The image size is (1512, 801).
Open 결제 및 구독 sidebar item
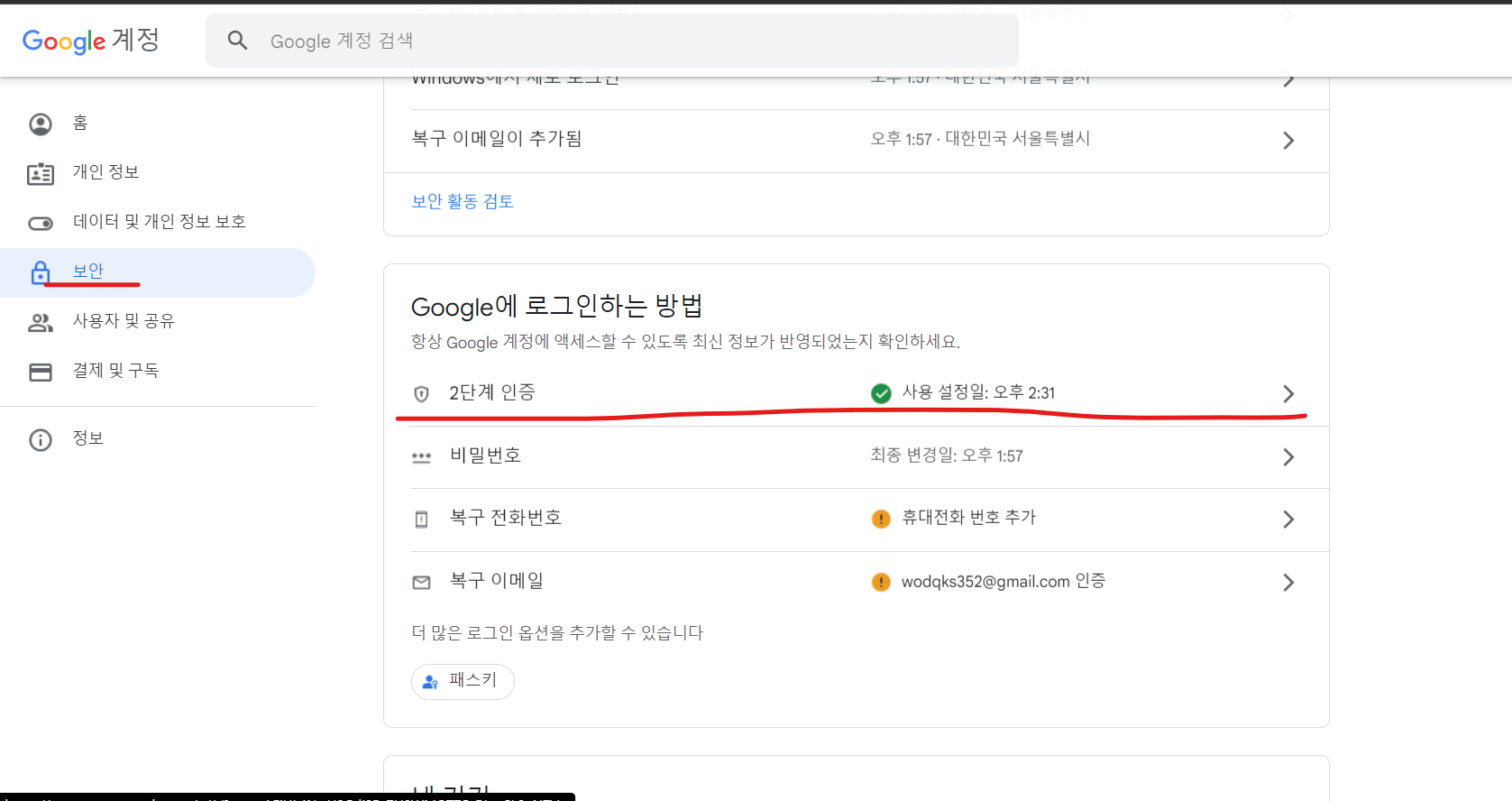[158, 372]
